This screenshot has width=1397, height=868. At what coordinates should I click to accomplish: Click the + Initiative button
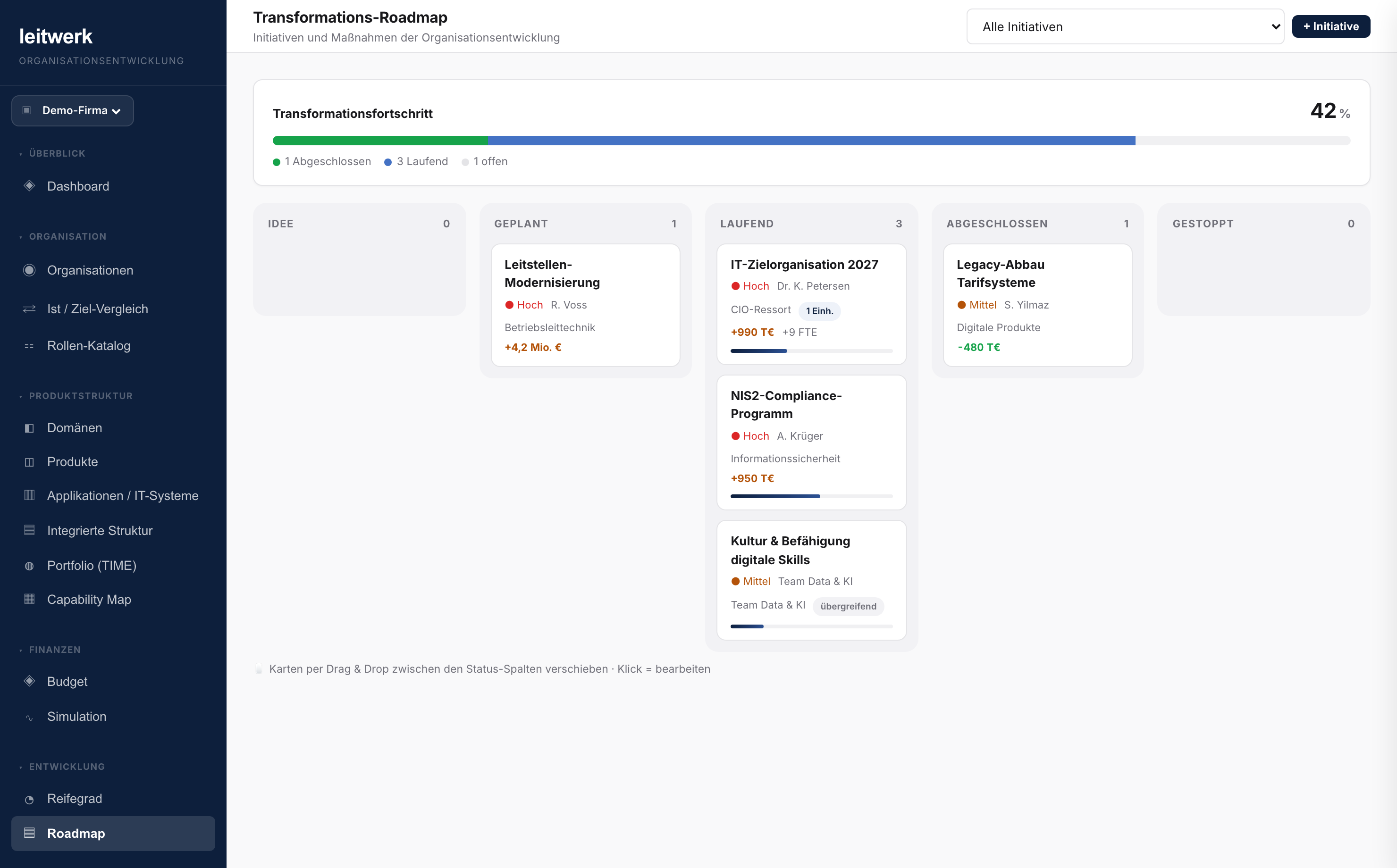tap(1331, 26)
